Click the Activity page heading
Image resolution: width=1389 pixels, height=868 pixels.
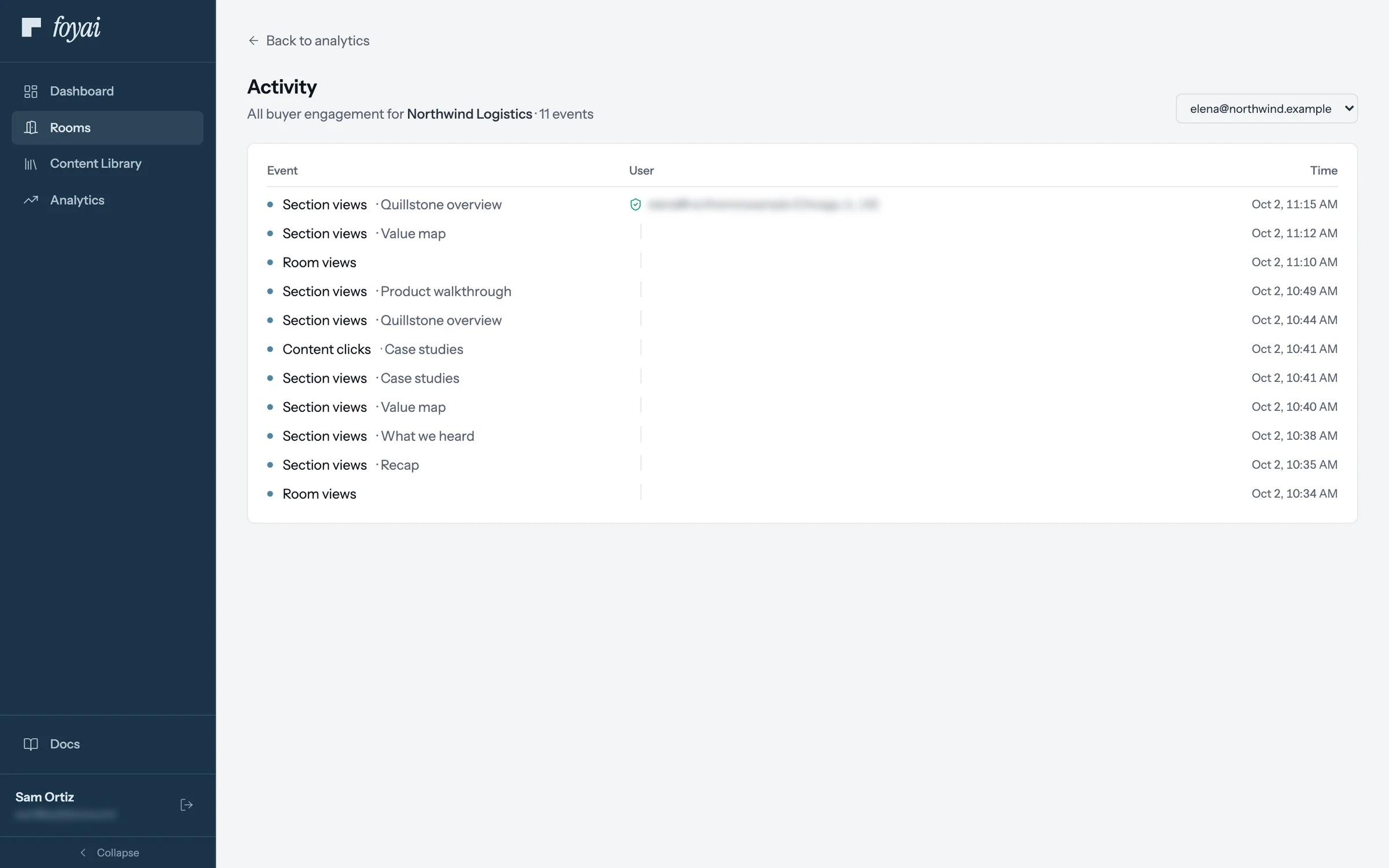pos(282,87)
